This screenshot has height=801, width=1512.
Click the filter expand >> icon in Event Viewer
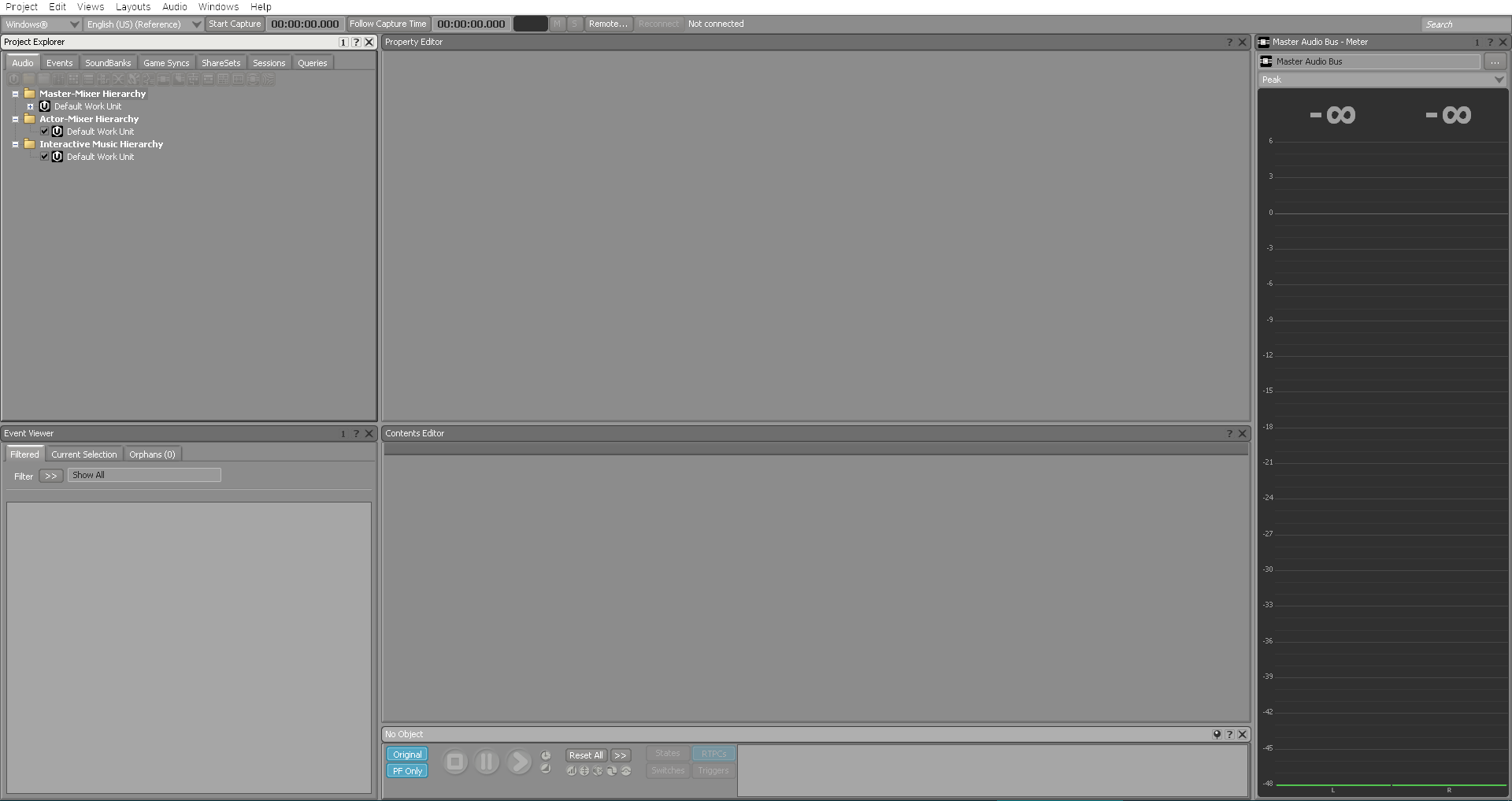point(50,476)
